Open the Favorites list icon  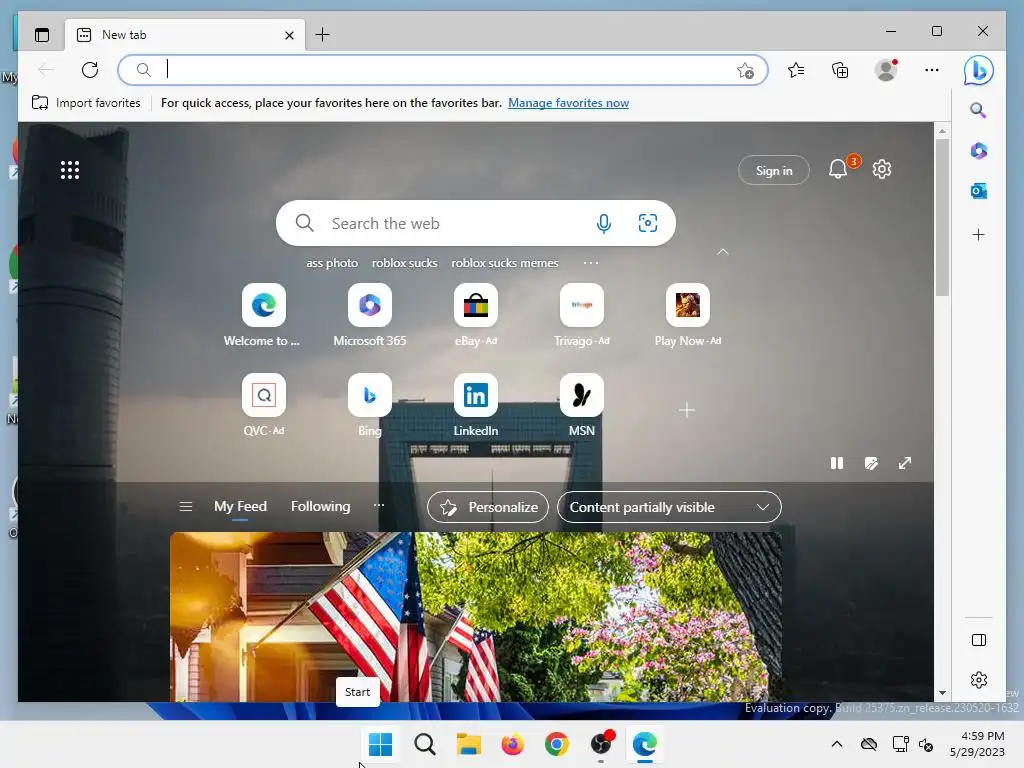click(x=796, y=70)
